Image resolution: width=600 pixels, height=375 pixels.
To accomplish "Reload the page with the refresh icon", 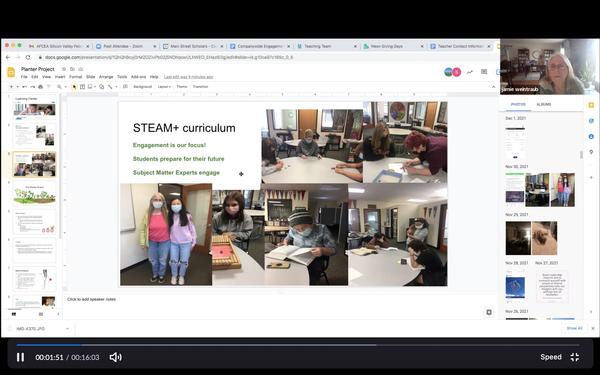I will 28,57.
